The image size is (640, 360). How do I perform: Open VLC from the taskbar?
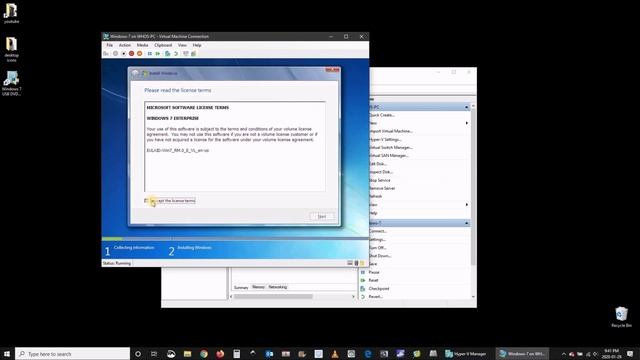click(x=335, y=353)
